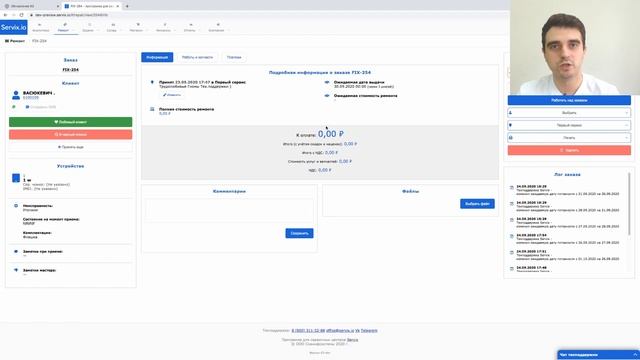Open the Первый сервис location dropdown
The image size is (640, 360).
coord(569,125)
